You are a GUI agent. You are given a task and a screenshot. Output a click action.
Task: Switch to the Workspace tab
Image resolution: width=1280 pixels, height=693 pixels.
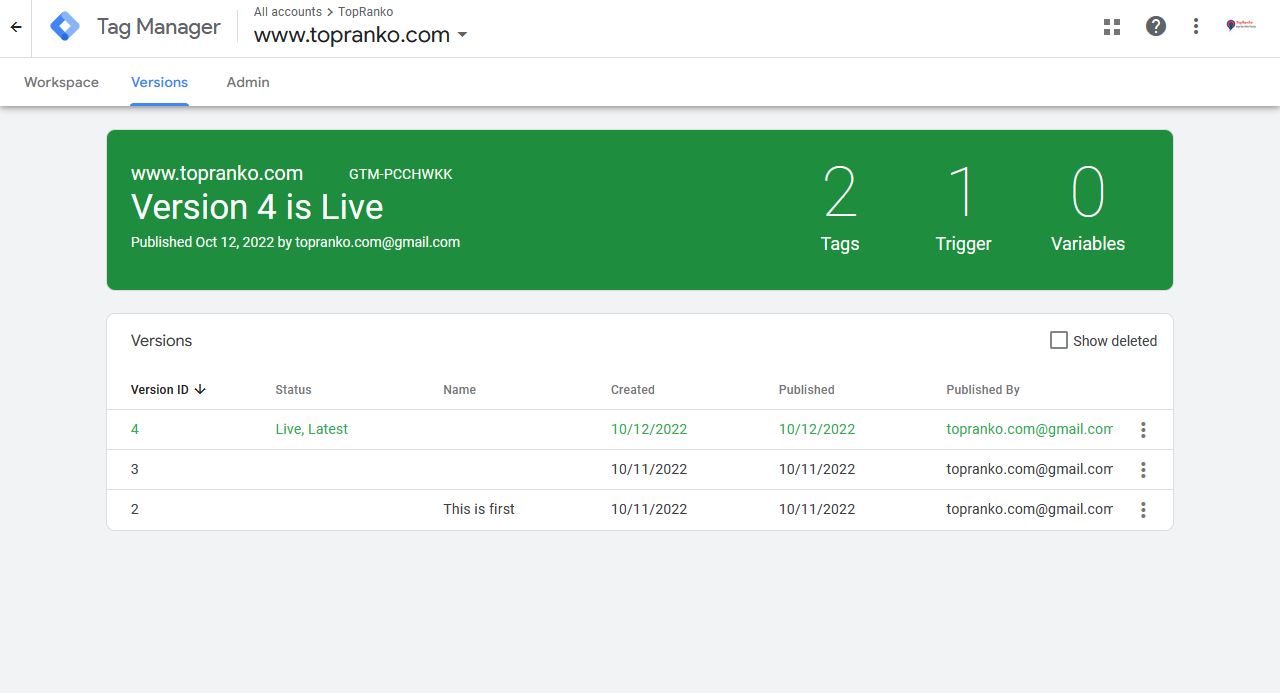(61, 82)
